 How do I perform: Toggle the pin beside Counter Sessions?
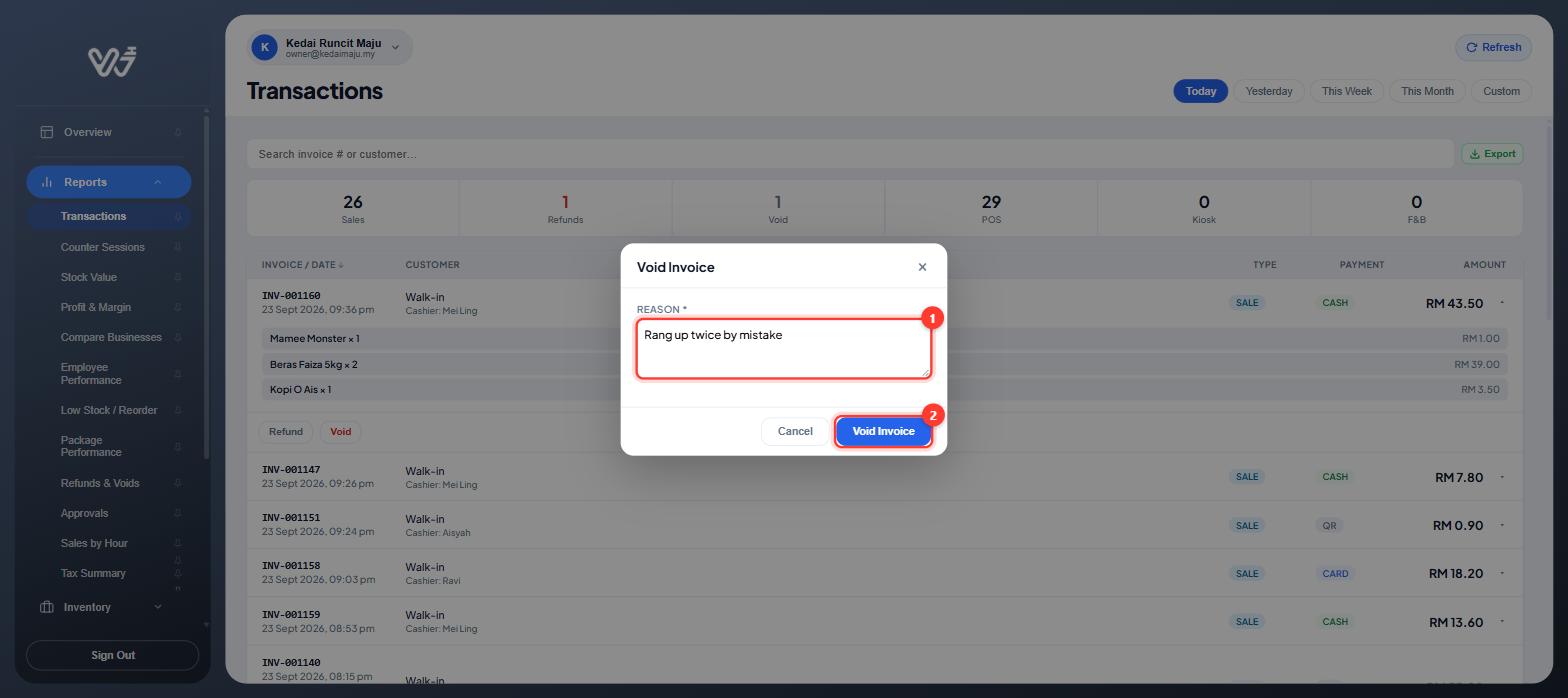(178, 247)
